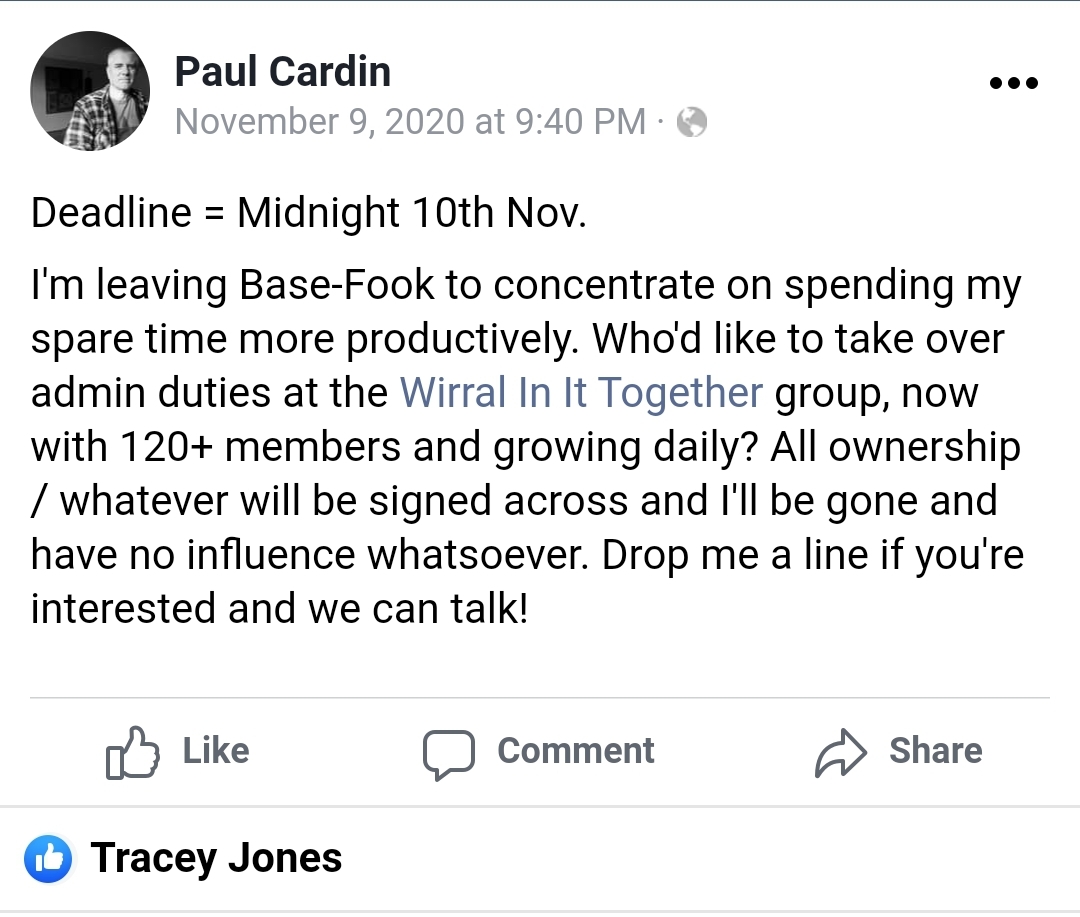Screen dimensions: 1080x917
Task: Click the blue like reaction badge
Action: coord(48,859)
